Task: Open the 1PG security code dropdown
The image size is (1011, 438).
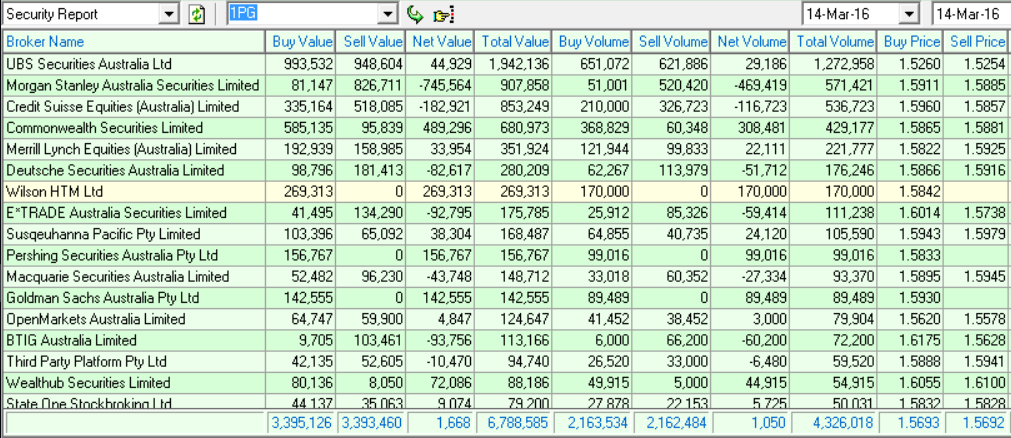Action: coord(388,14)
